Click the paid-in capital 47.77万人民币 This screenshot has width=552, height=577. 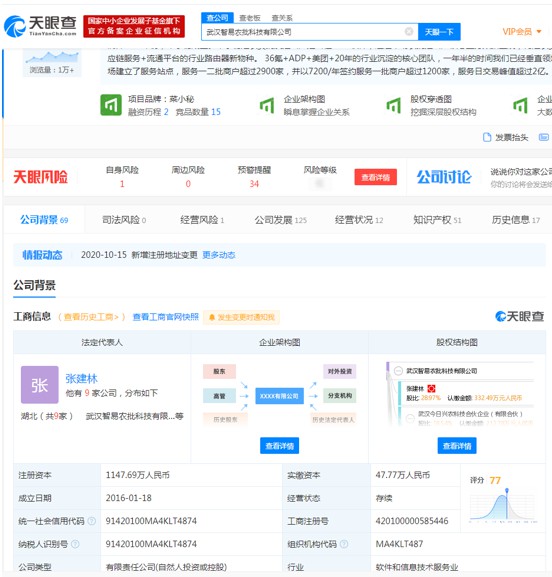click(403, 475)
